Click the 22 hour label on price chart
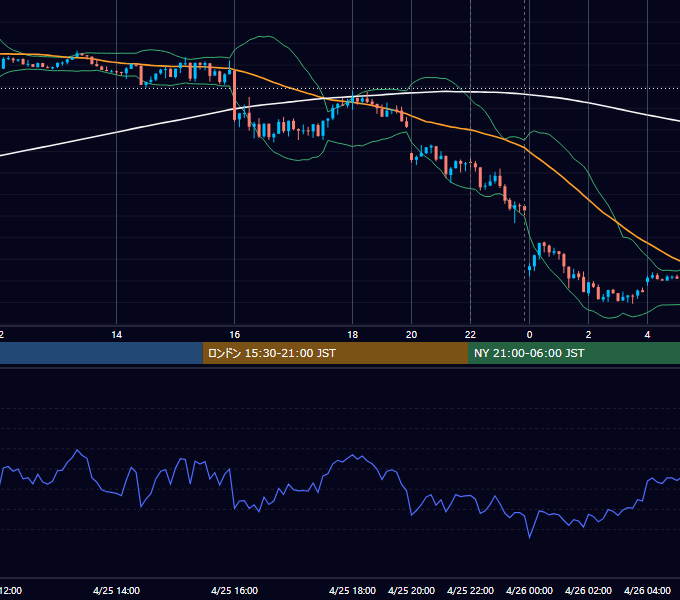Screen dimensions: 680x600 (x=471, y=335)
